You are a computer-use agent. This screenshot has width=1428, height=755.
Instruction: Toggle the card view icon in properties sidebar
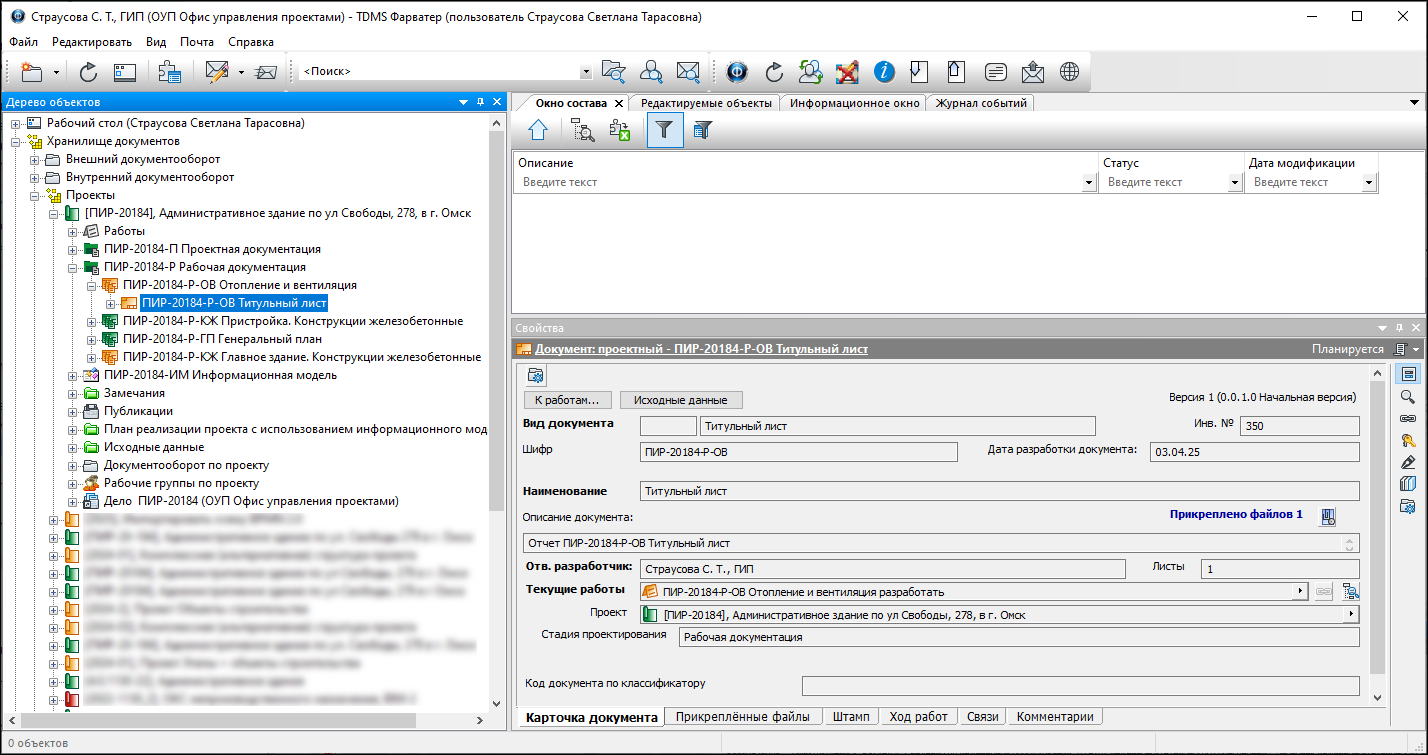point(1408,374)
